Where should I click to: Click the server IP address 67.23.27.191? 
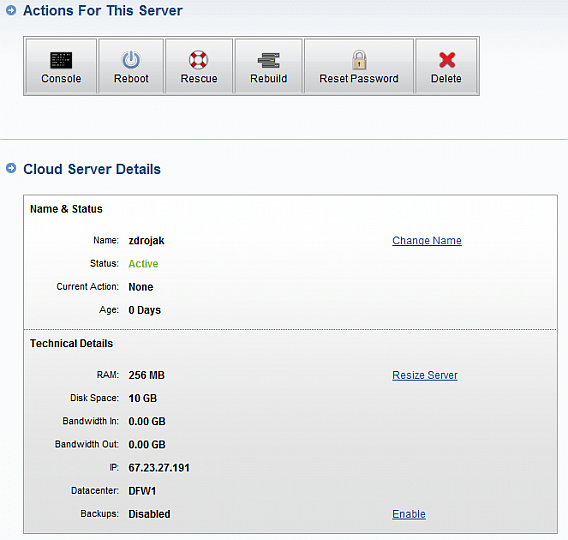(159, 468)
